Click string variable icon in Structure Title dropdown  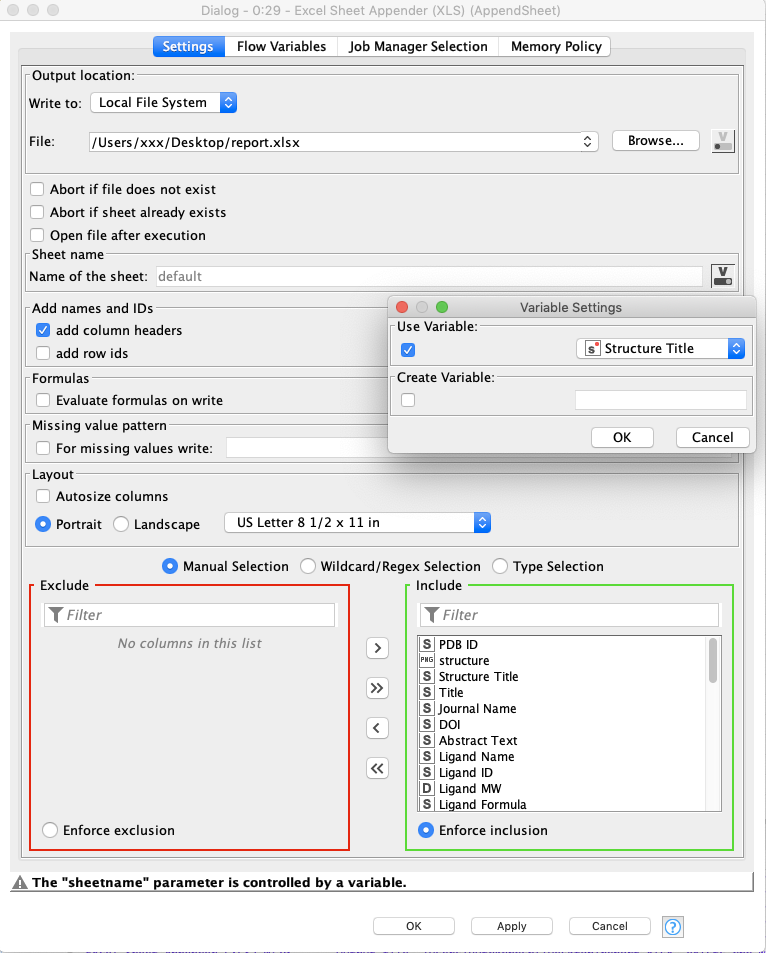click(x=592, y=348)
